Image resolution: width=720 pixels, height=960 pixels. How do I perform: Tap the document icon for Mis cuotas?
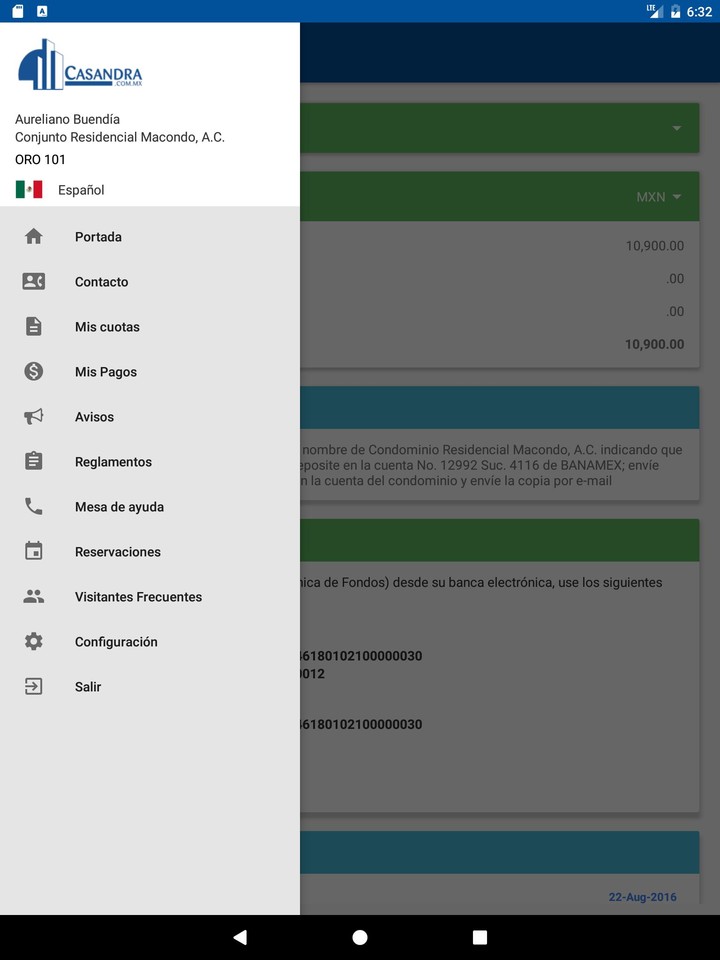[x=34, y=327]
